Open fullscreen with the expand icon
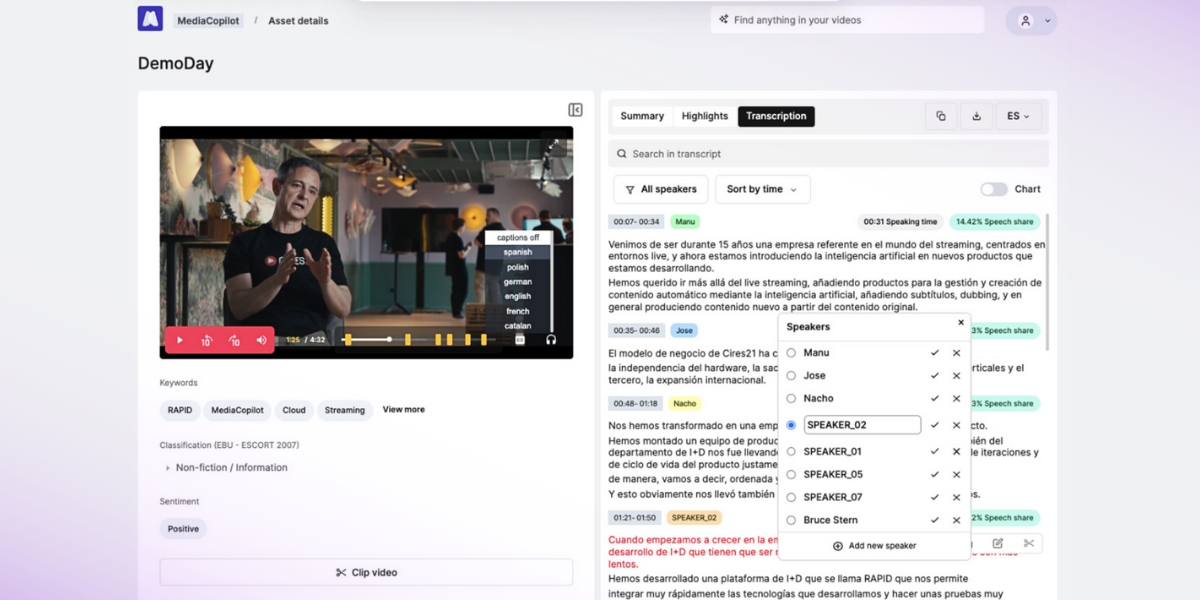 point(554,144)
